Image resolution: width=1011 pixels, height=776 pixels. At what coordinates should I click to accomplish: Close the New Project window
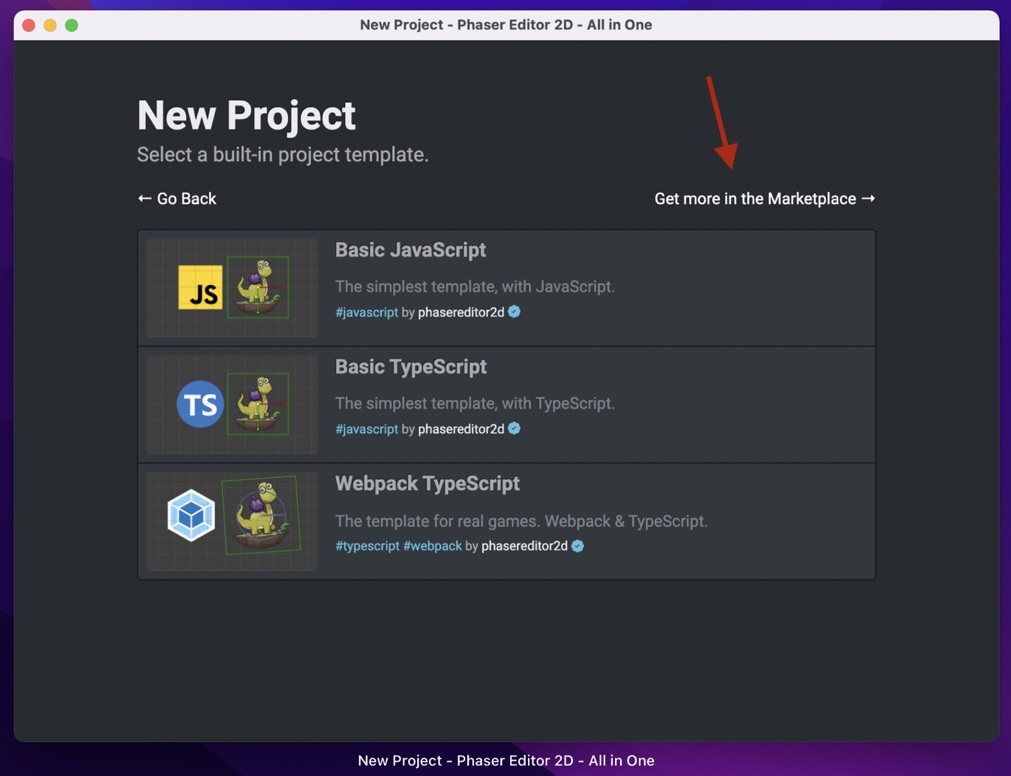pyautogui.click(x=28, y=25)
